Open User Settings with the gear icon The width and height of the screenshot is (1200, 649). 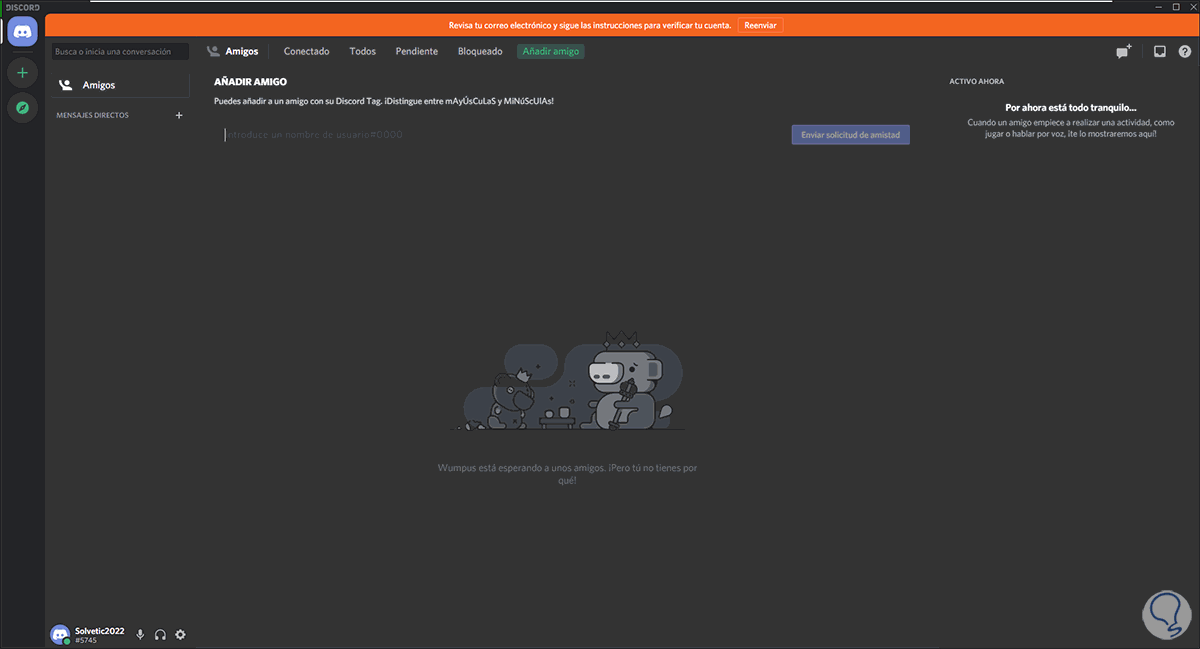[180, 634]
